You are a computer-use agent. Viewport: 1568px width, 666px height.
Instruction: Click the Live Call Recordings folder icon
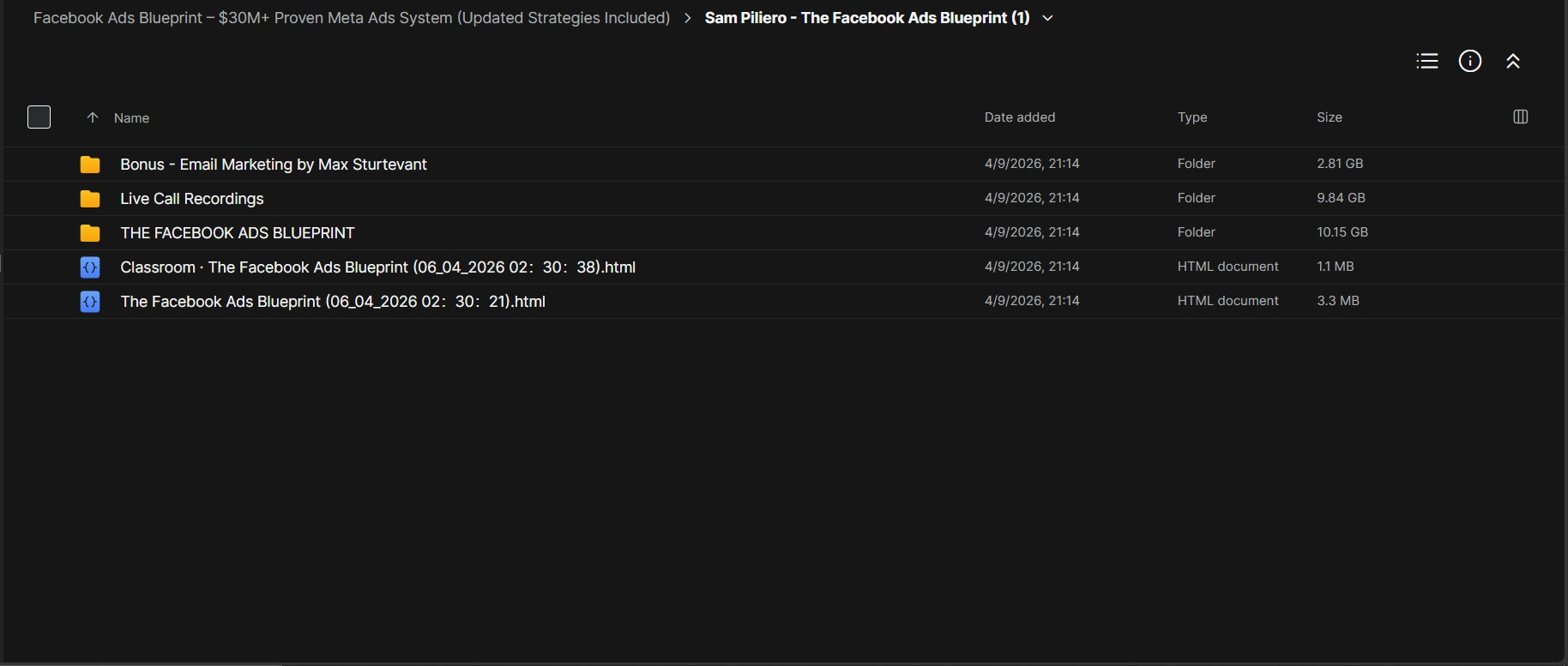tap(90, 199)
